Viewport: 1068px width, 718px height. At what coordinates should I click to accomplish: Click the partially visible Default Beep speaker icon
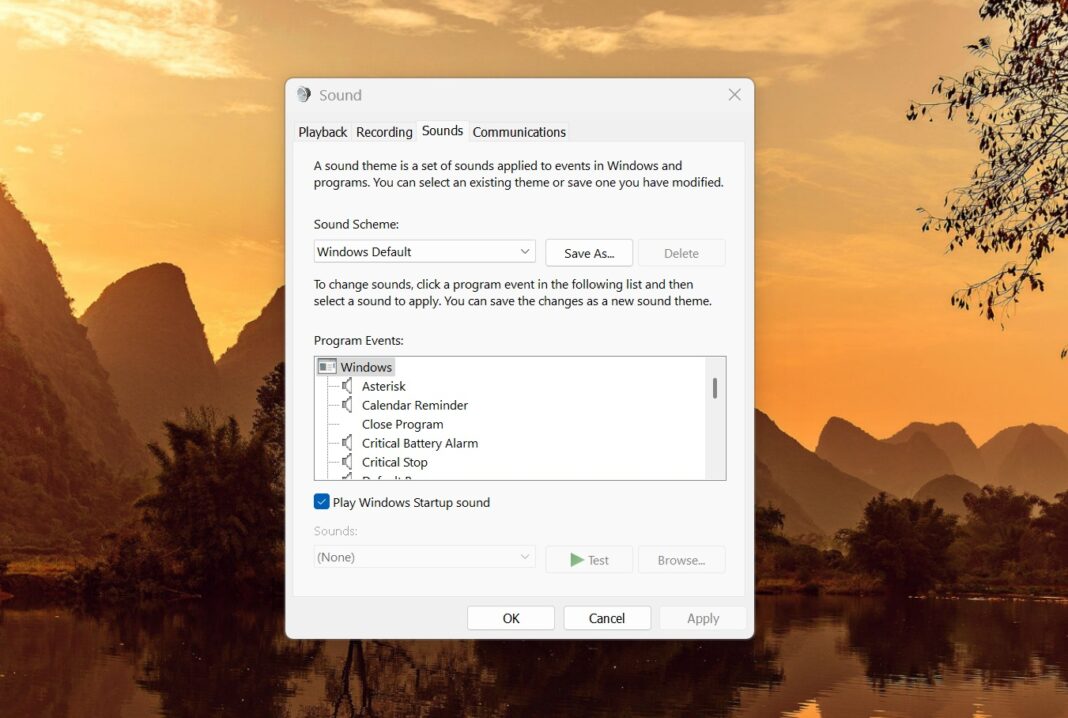click(347, 478)
